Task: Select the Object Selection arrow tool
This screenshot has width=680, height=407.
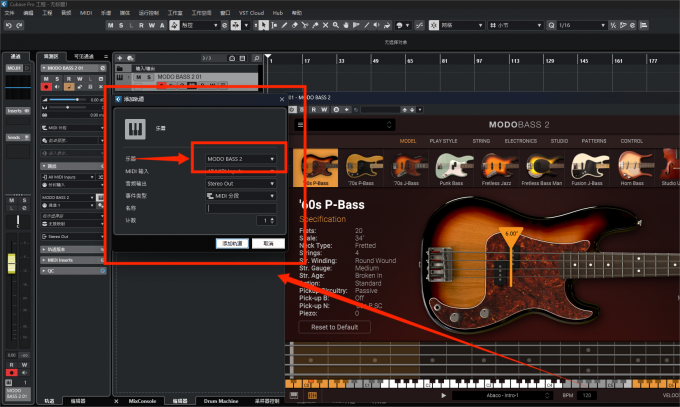Action: point(263,26)
